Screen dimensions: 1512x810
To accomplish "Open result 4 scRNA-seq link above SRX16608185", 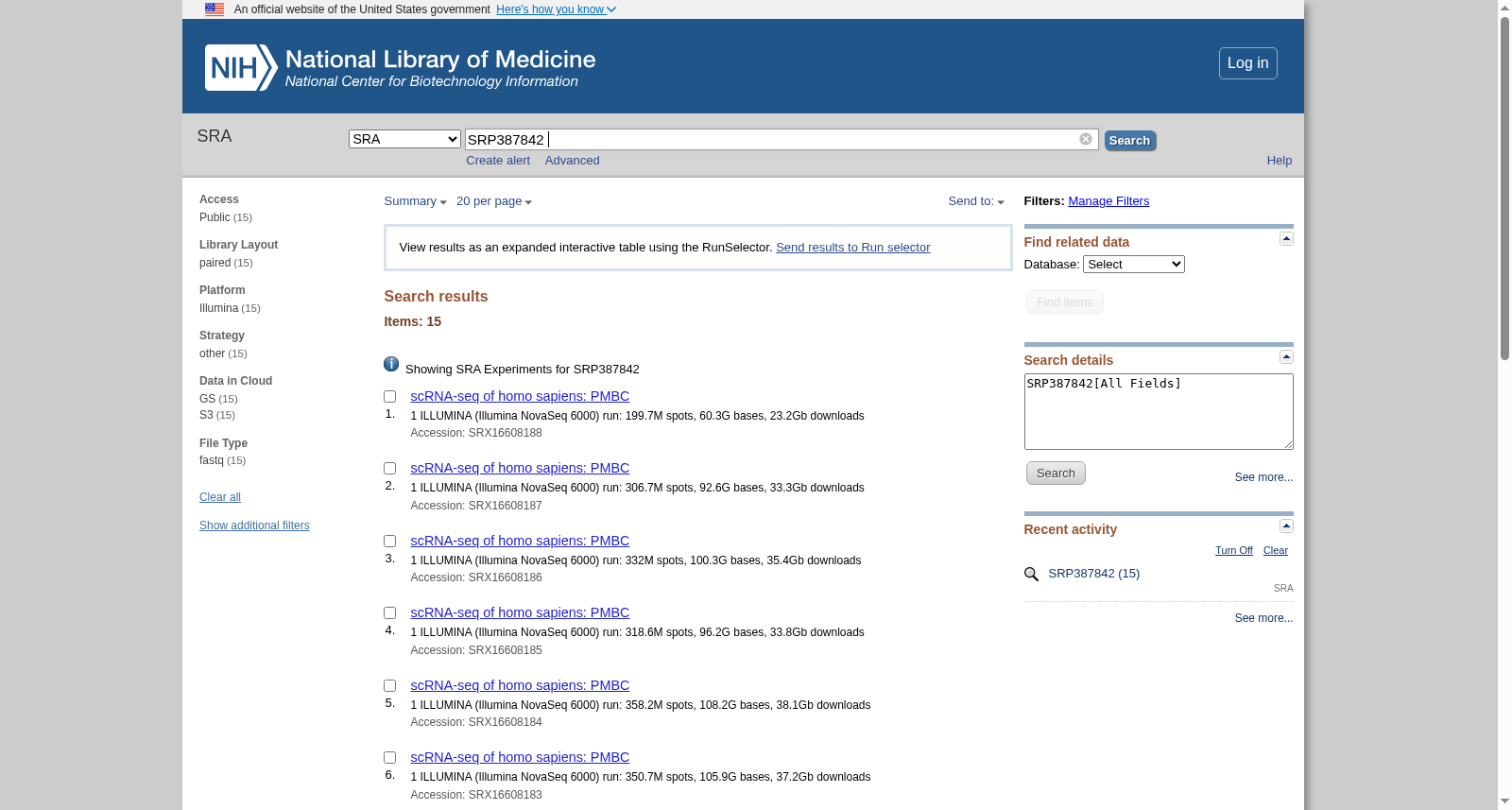I will [x=520, y=612].
